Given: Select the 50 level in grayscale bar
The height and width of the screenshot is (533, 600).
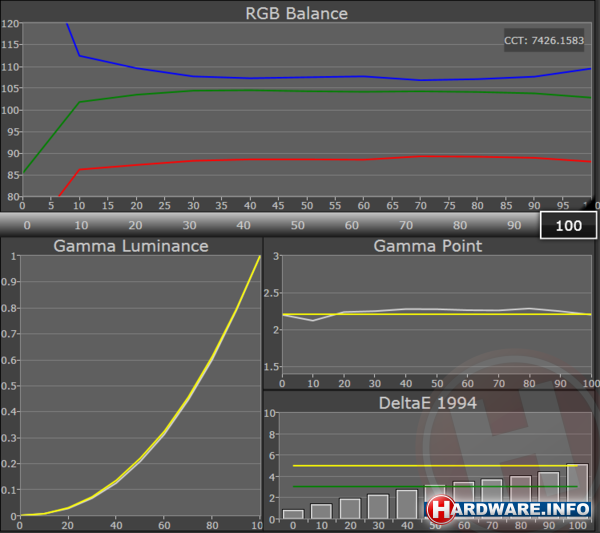Looking at the screenshot, I should coord(297,225).
